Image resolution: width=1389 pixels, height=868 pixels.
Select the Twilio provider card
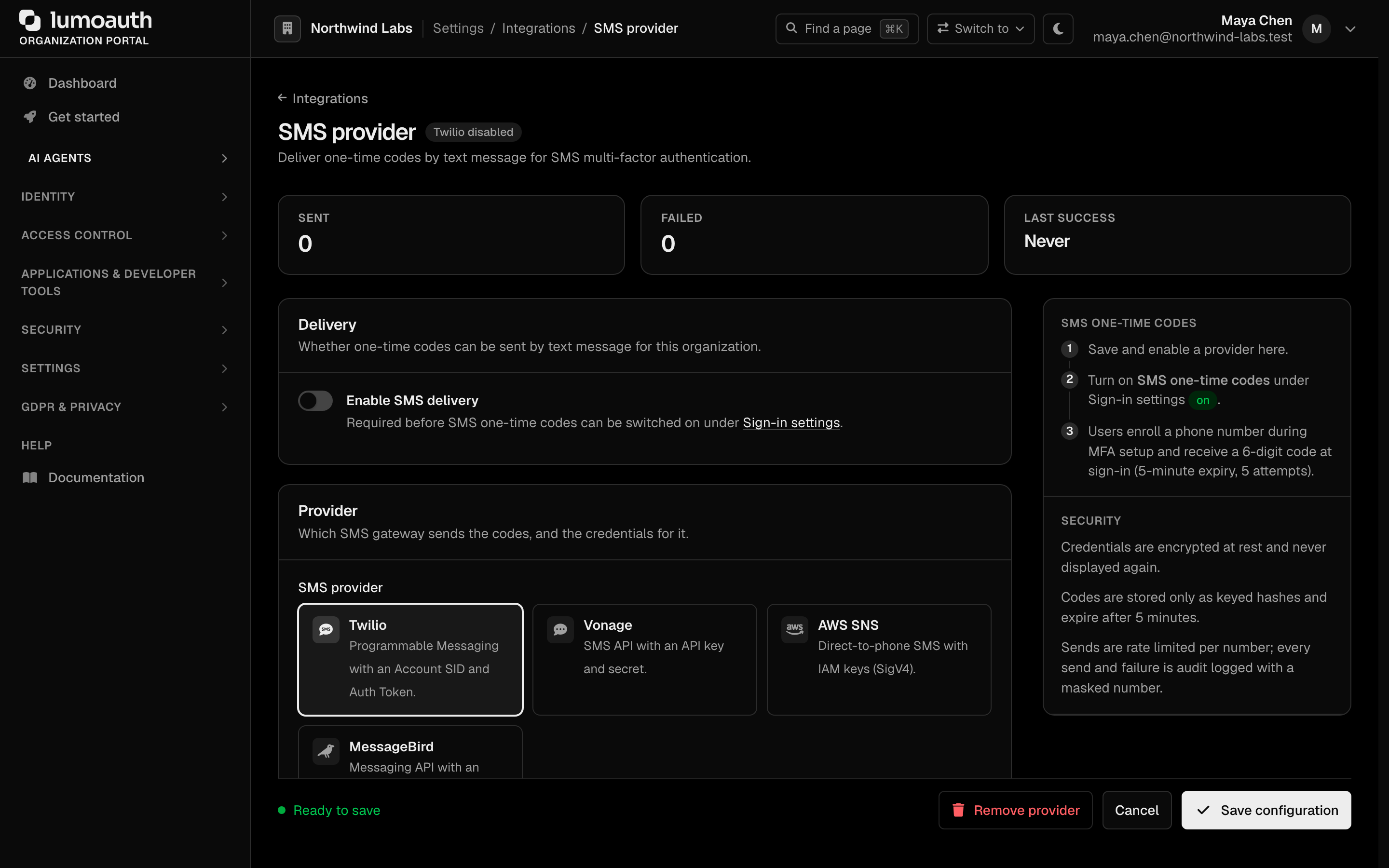pyautogui.click(x=410, y=660)
